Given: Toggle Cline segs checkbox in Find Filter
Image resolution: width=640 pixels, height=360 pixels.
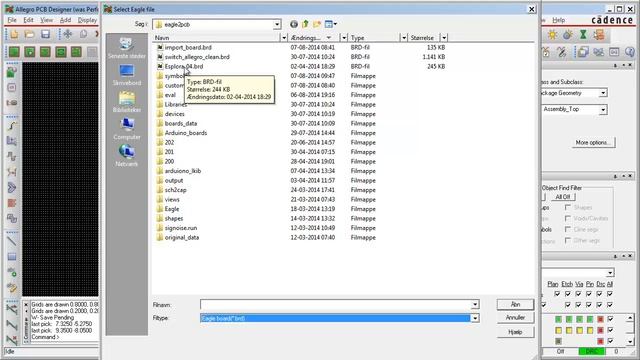Looking at the screenshot, I should tap(568, 229).
